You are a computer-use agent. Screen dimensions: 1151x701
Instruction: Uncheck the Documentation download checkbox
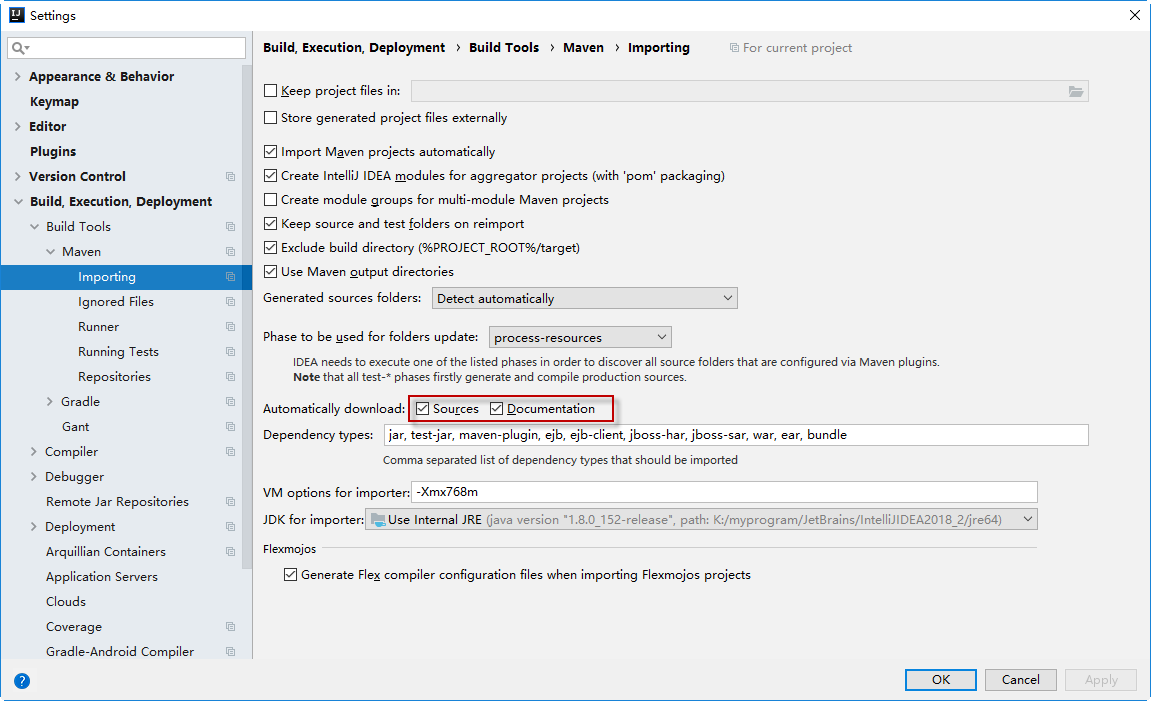point(497,409)
